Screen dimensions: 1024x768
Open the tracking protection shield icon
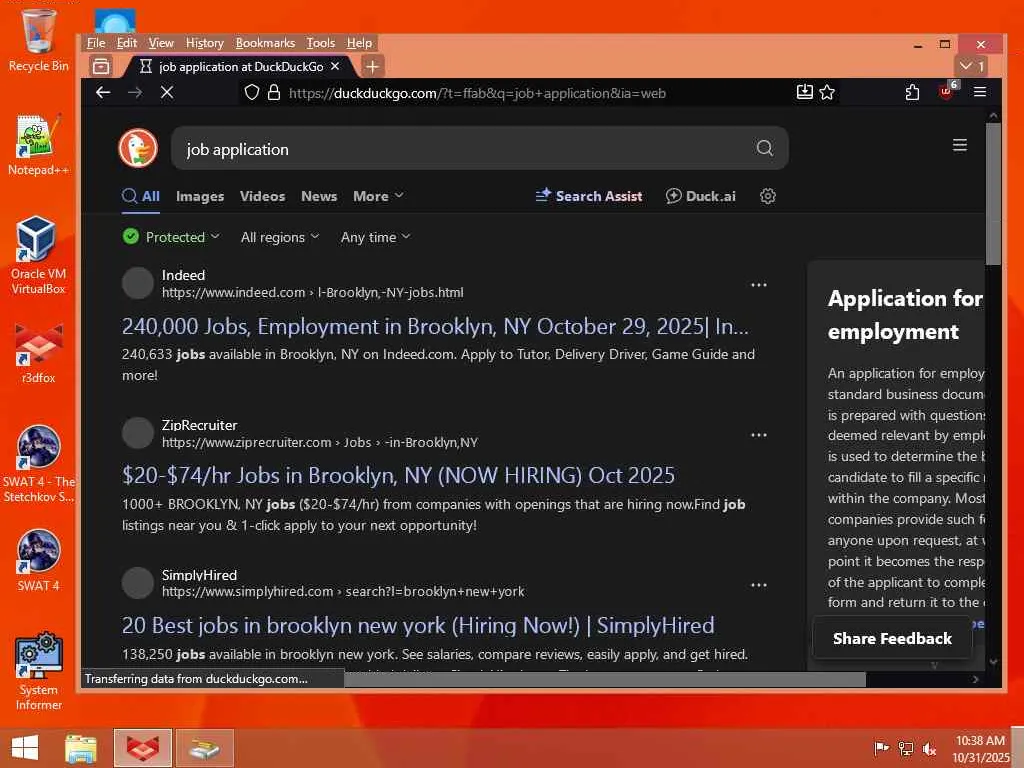[251, 93]
